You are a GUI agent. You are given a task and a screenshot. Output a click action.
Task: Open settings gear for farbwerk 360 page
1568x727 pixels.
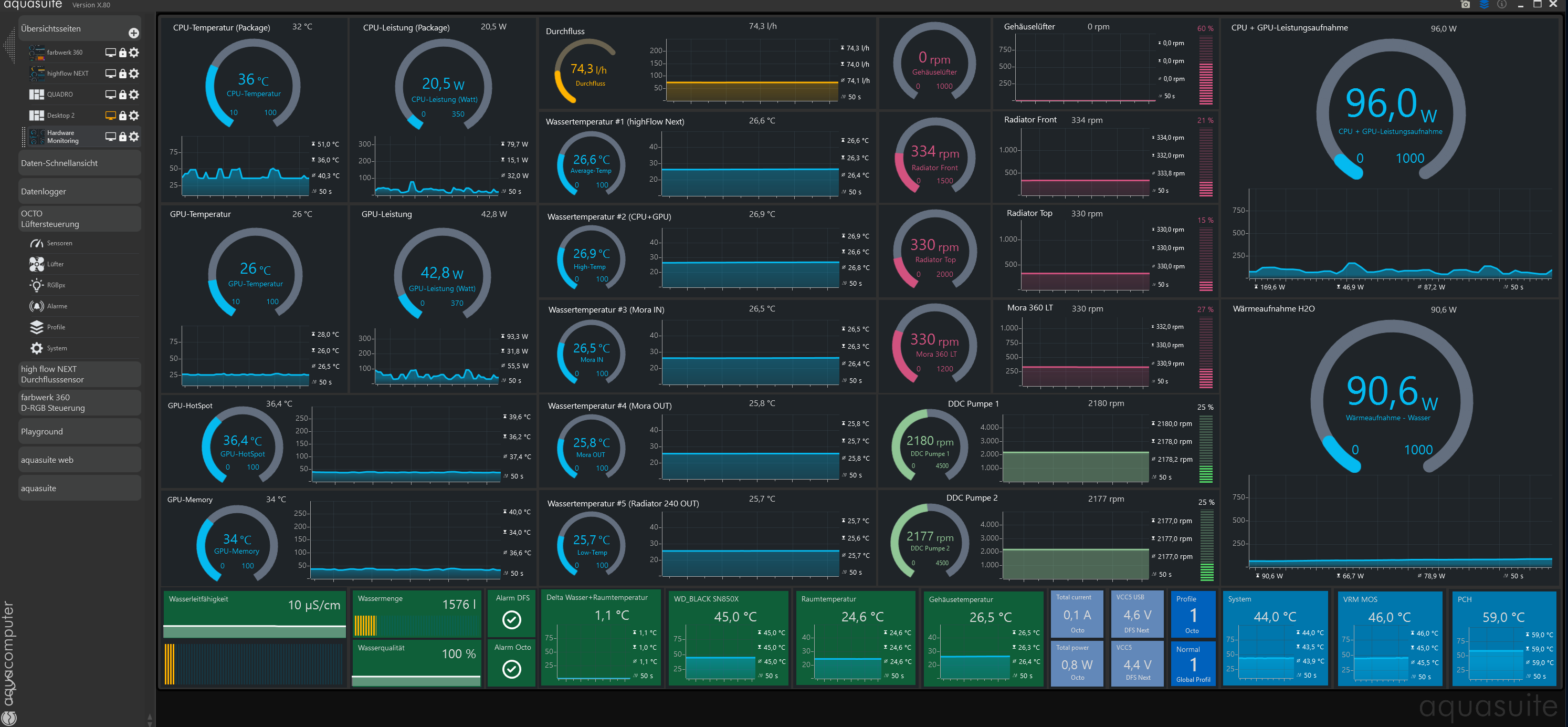pos(134,53)
